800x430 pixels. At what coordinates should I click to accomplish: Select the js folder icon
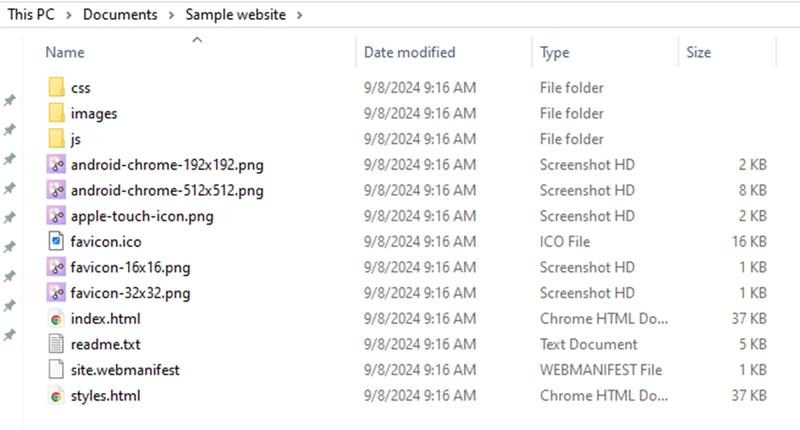tap(56, 139)
